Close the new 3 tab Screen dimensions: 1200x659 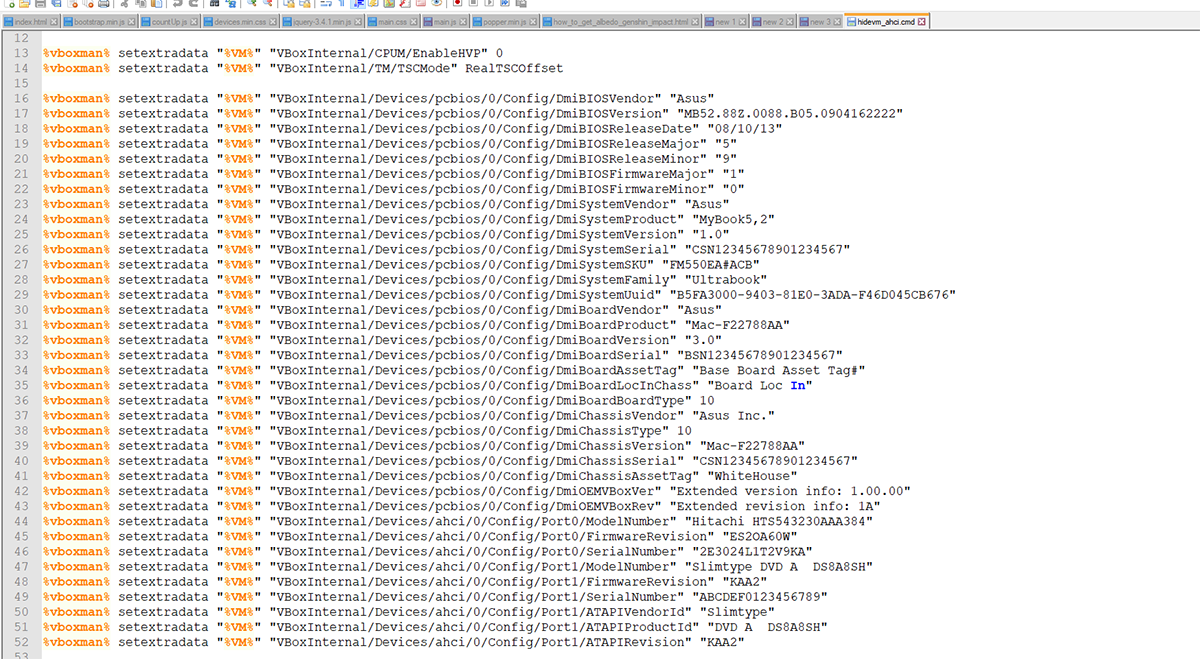[x=837, y=22]
